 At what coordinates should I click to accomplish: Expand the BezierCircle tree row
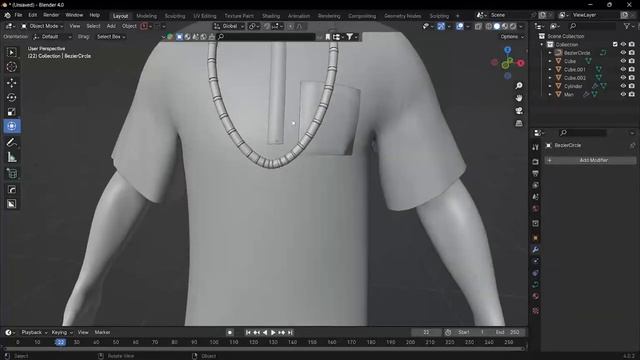550,53
